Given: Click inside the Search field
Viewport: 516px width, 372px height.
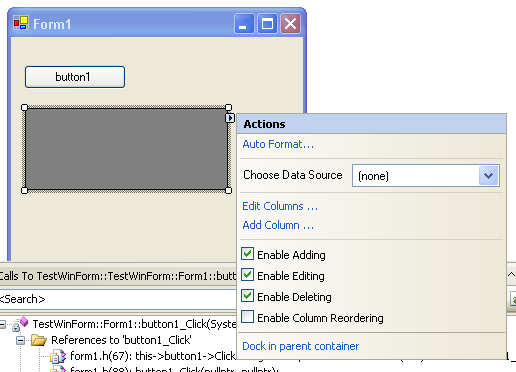Looking at the screenshot, I should [x=117, y=299].
